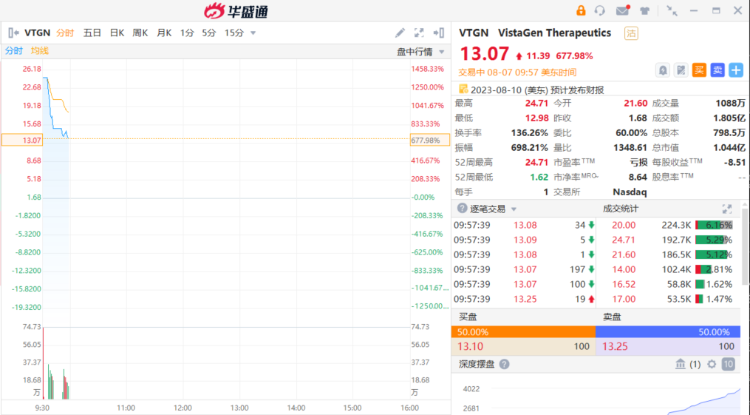This screenshot has width=750, height=415.
Task: Click the tick trade with volume 197
Action: click(x=524, y=269)
